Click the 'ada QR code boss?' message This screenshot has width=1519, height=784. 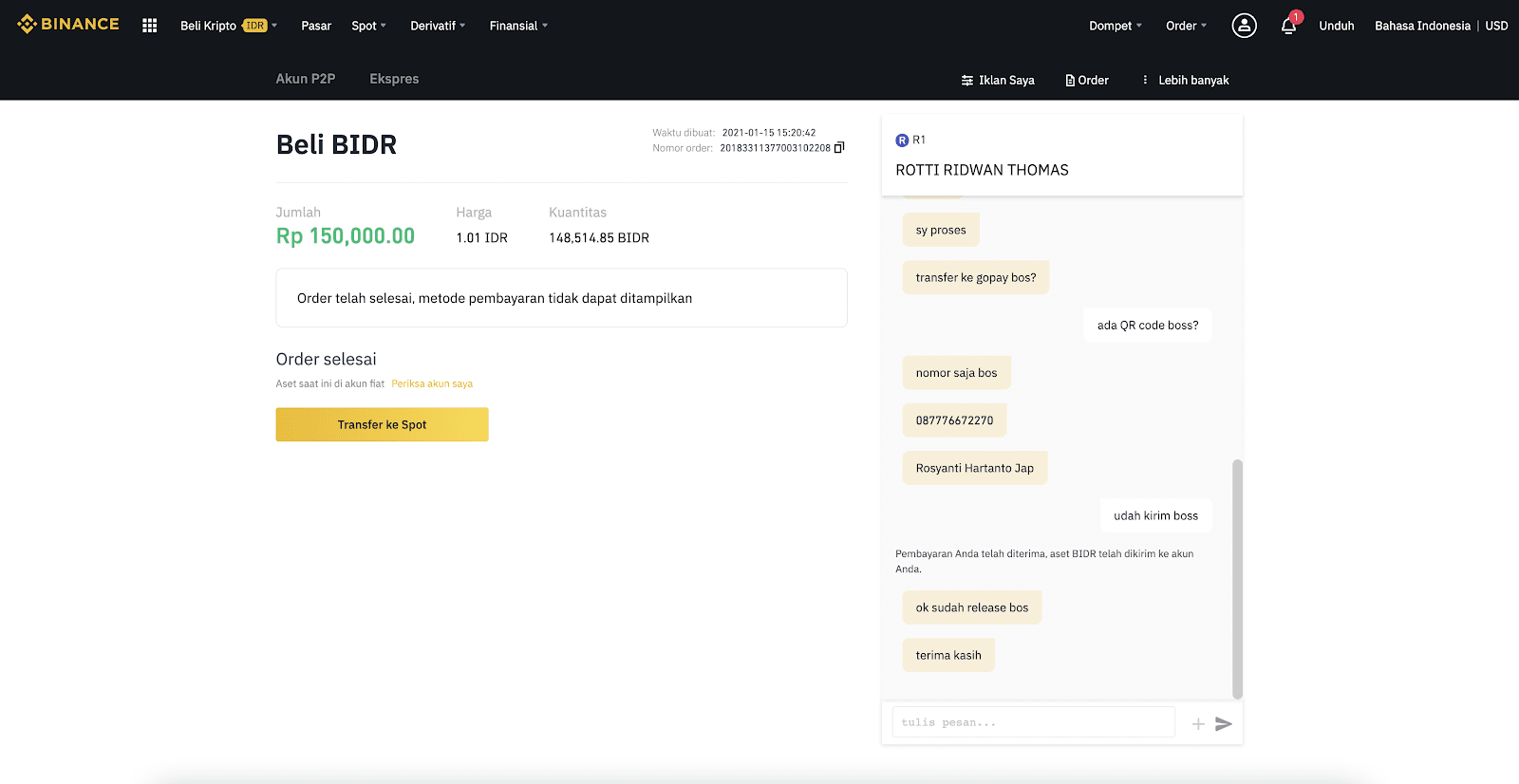(1148, 326)
